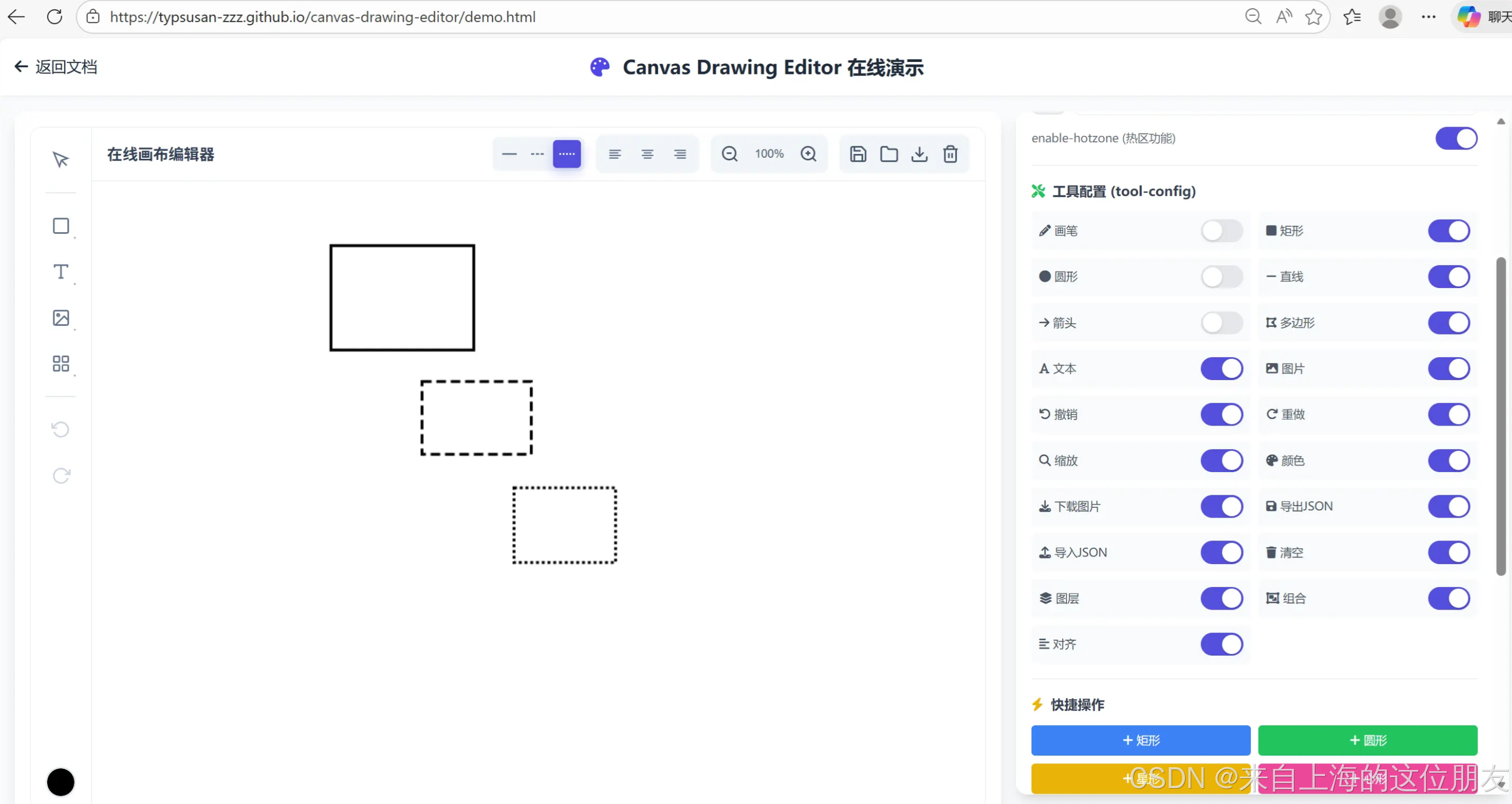This screenshot has width=1512, height=804.
Task: Click the undo icon in the sidebar
Action: coord(60,429)
